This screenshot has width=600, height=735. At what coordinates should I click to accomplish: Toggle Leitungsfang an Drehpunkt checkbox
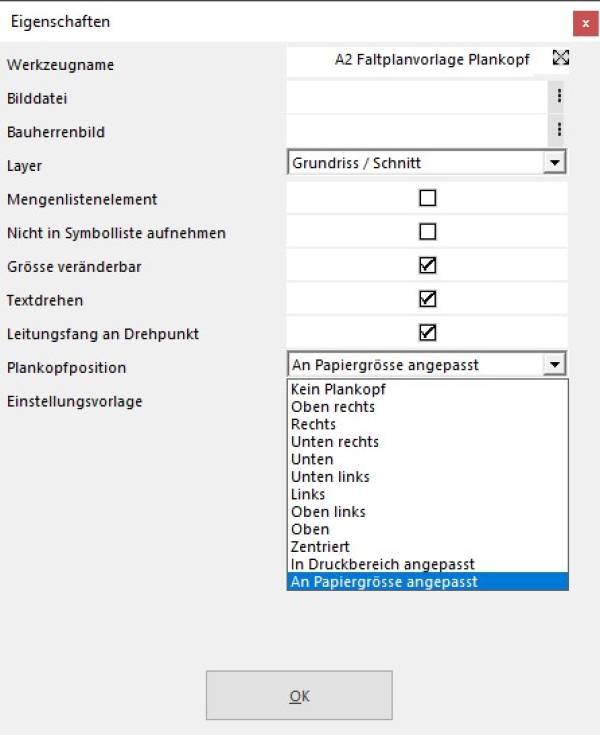coord(428,333)
